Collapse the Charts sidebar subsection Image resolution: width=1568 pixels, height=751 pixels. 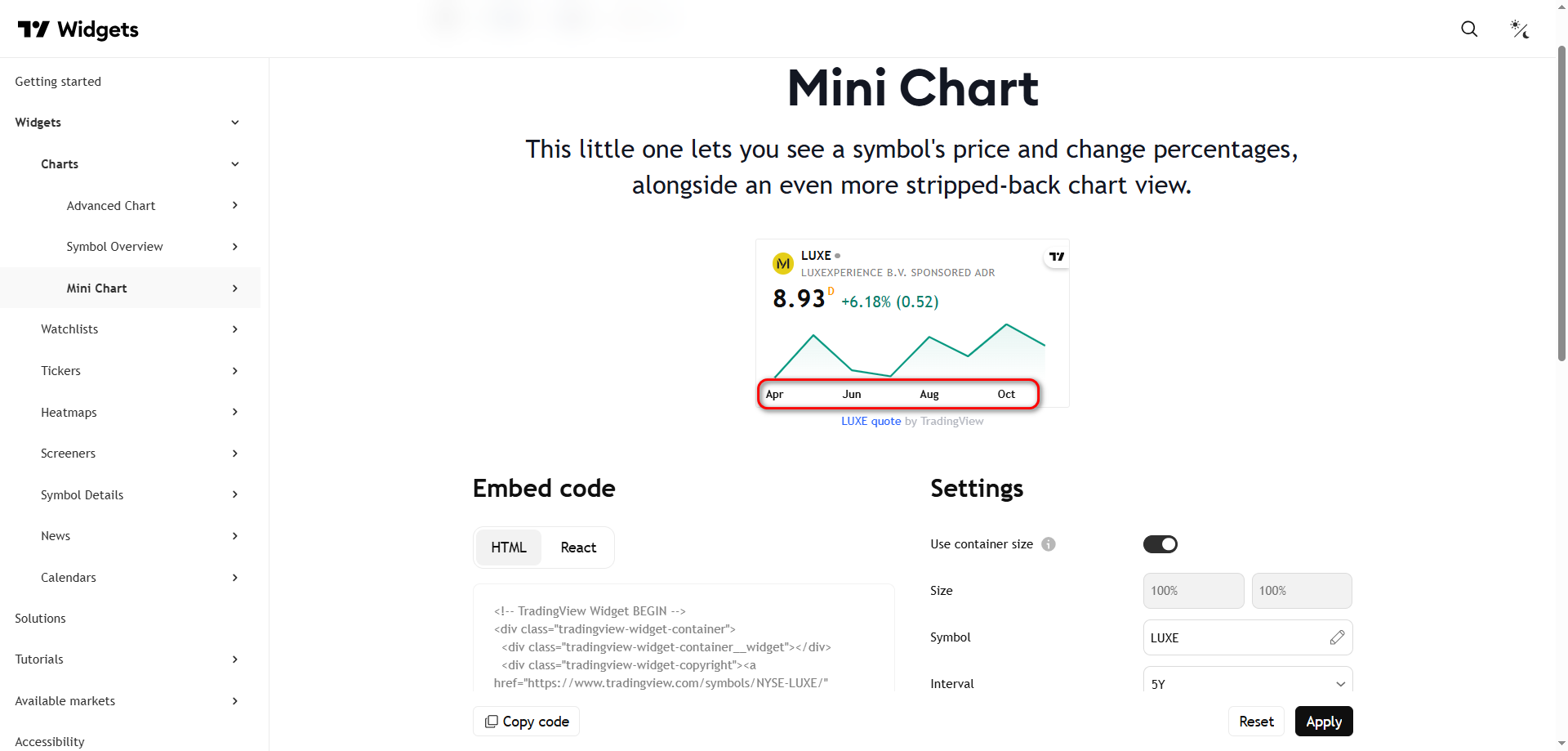[x=235, y=164]
